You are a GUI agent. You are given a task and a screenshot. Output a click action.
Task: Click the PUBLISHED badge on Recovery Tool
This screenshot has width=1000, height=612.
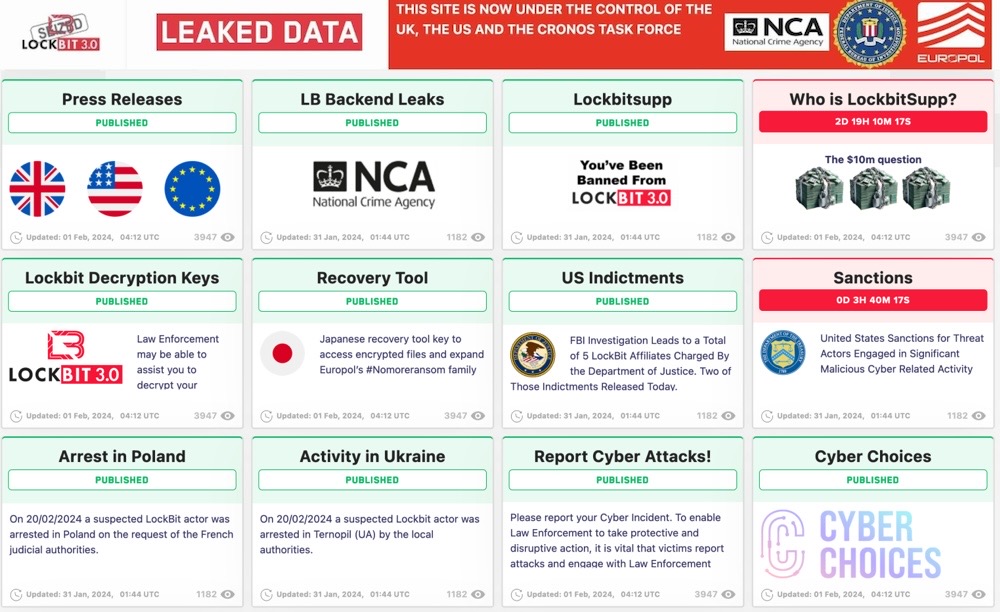[372, 300]
